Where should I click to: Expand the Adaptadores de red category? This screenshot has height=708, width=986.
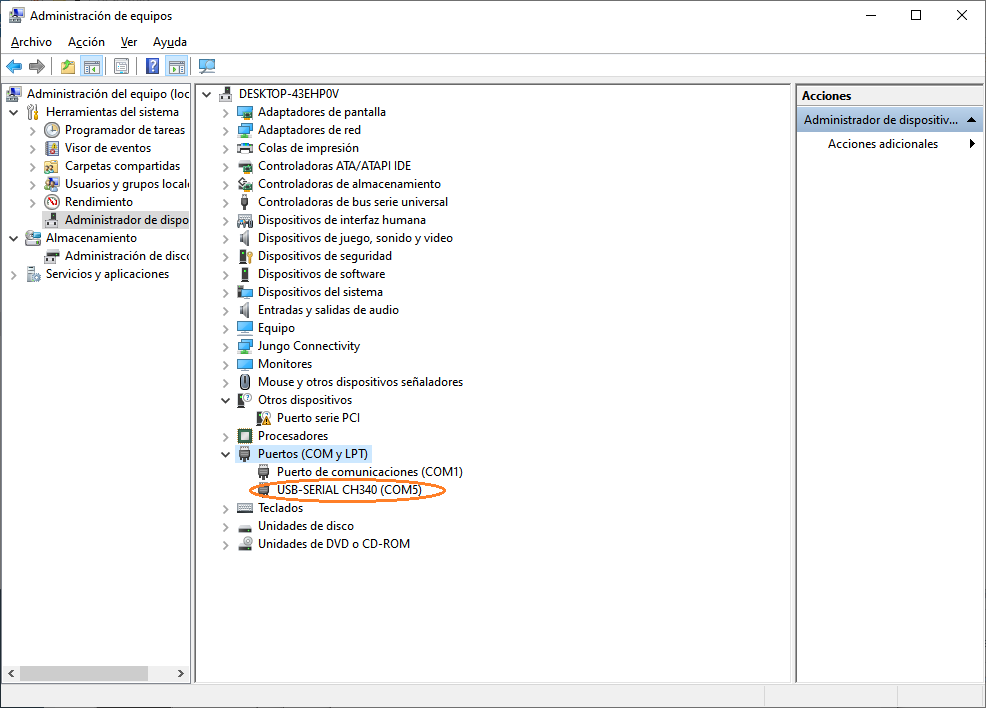click(226, 131)
